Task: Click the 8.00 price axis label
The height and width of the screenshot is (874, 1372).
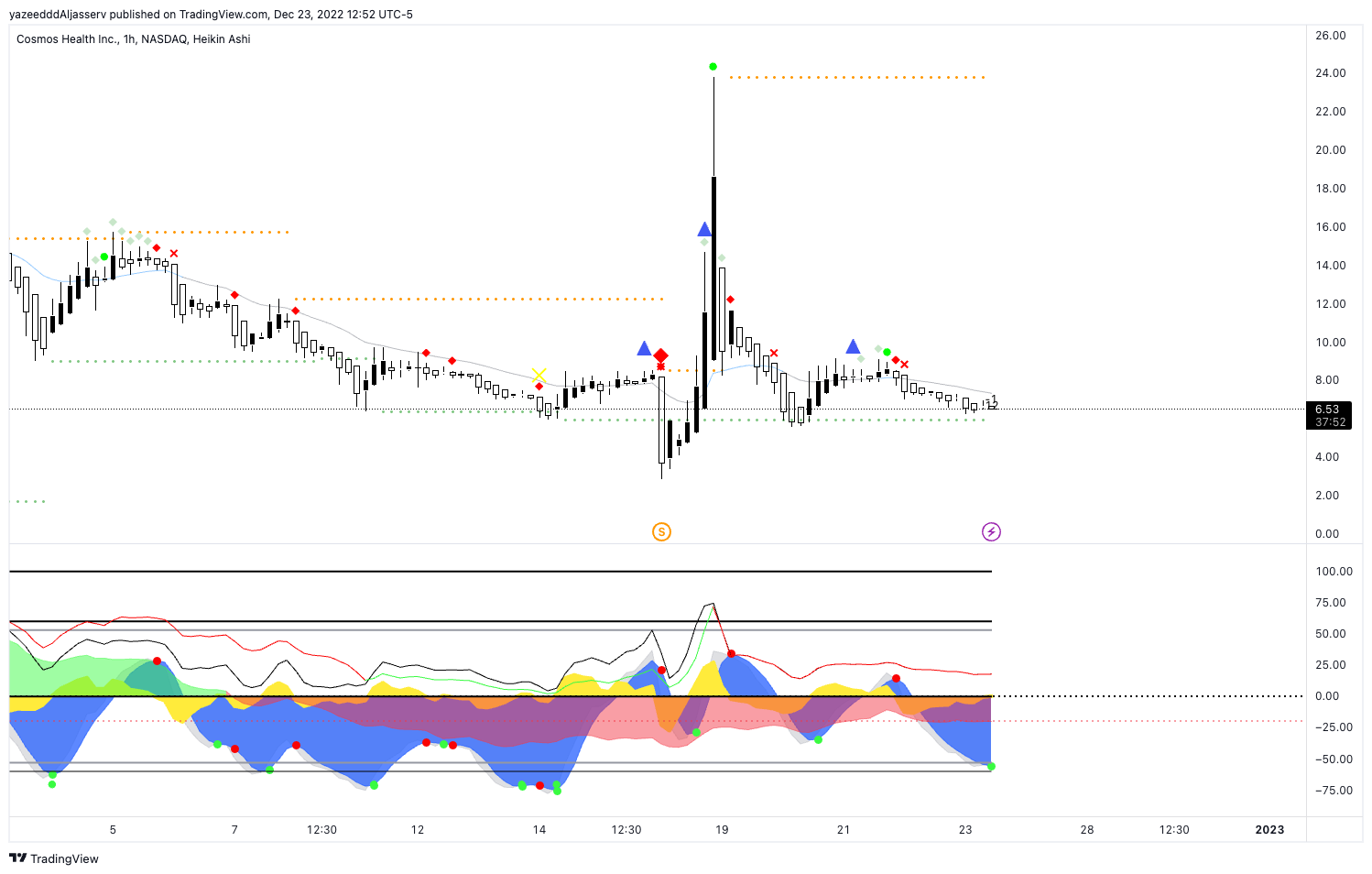Action: (x=1327, y=380)
